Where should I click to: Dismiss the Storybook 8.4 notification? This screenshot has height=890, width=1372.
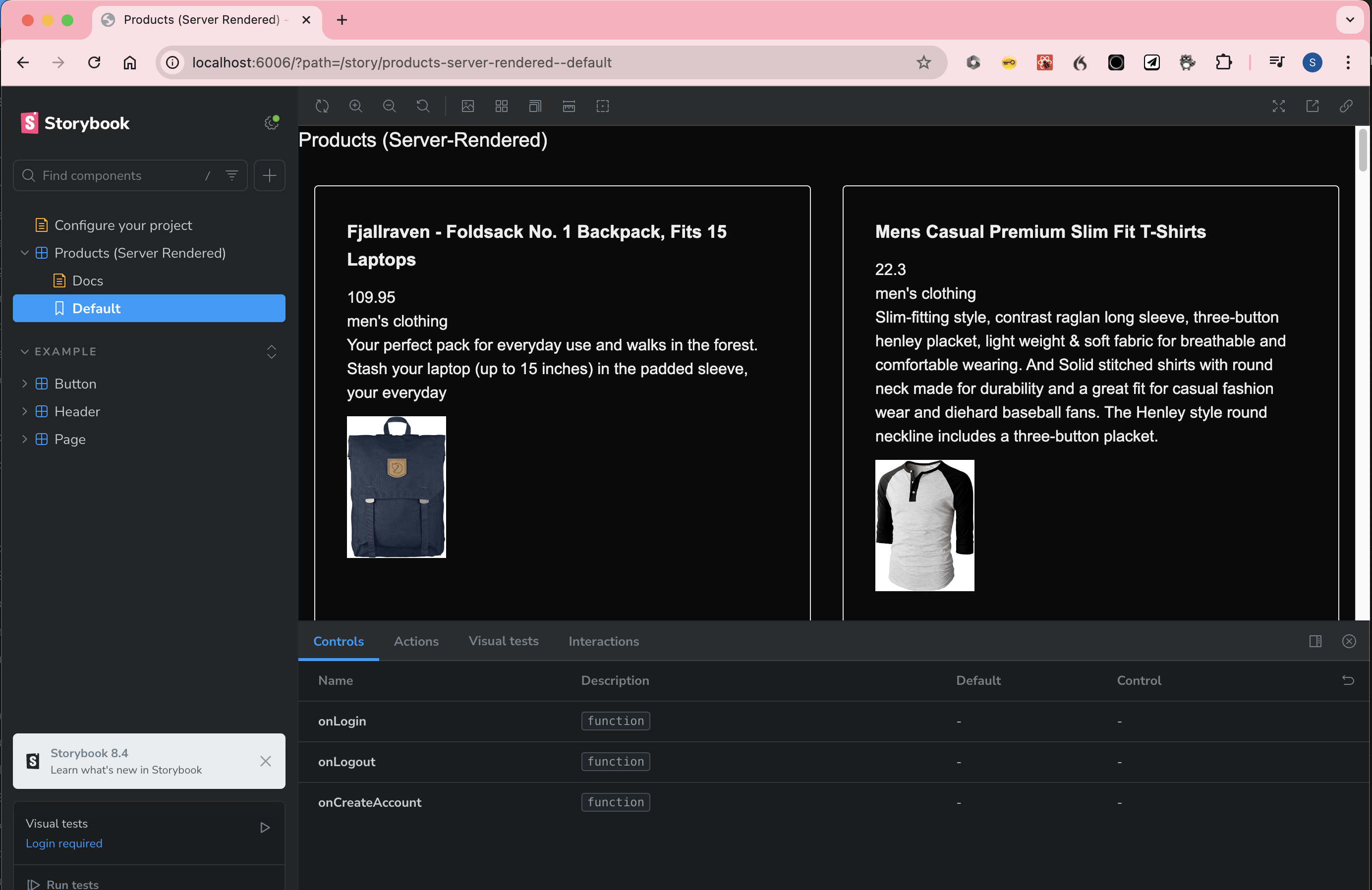[265, 761]
